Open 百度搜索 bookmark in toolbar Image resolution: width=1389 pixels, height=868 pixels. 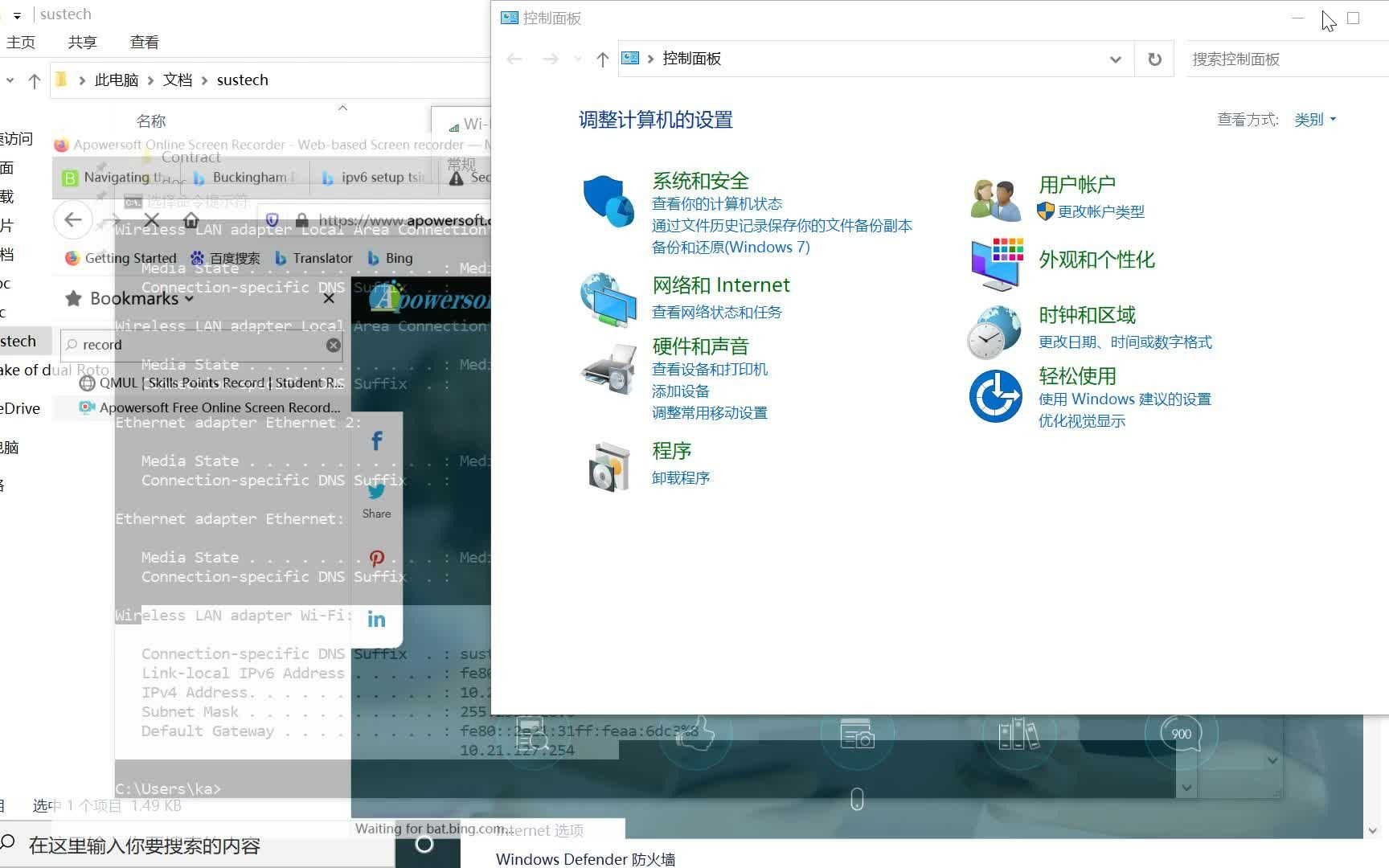point(225,258)
